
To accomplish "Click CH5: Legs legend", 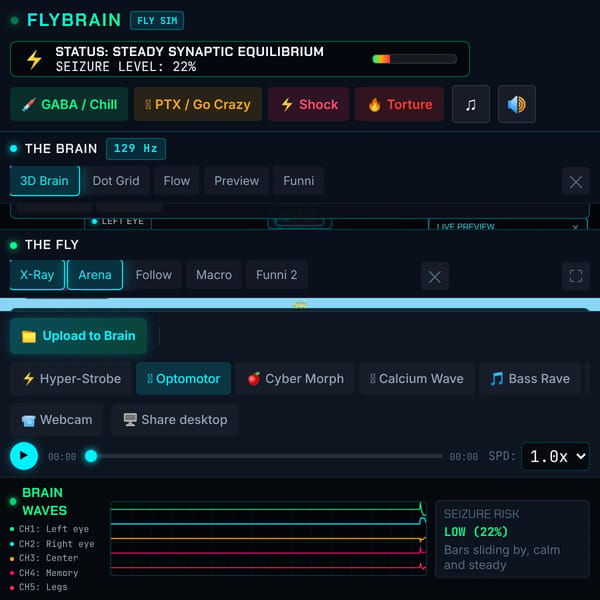I will [39, 587].
